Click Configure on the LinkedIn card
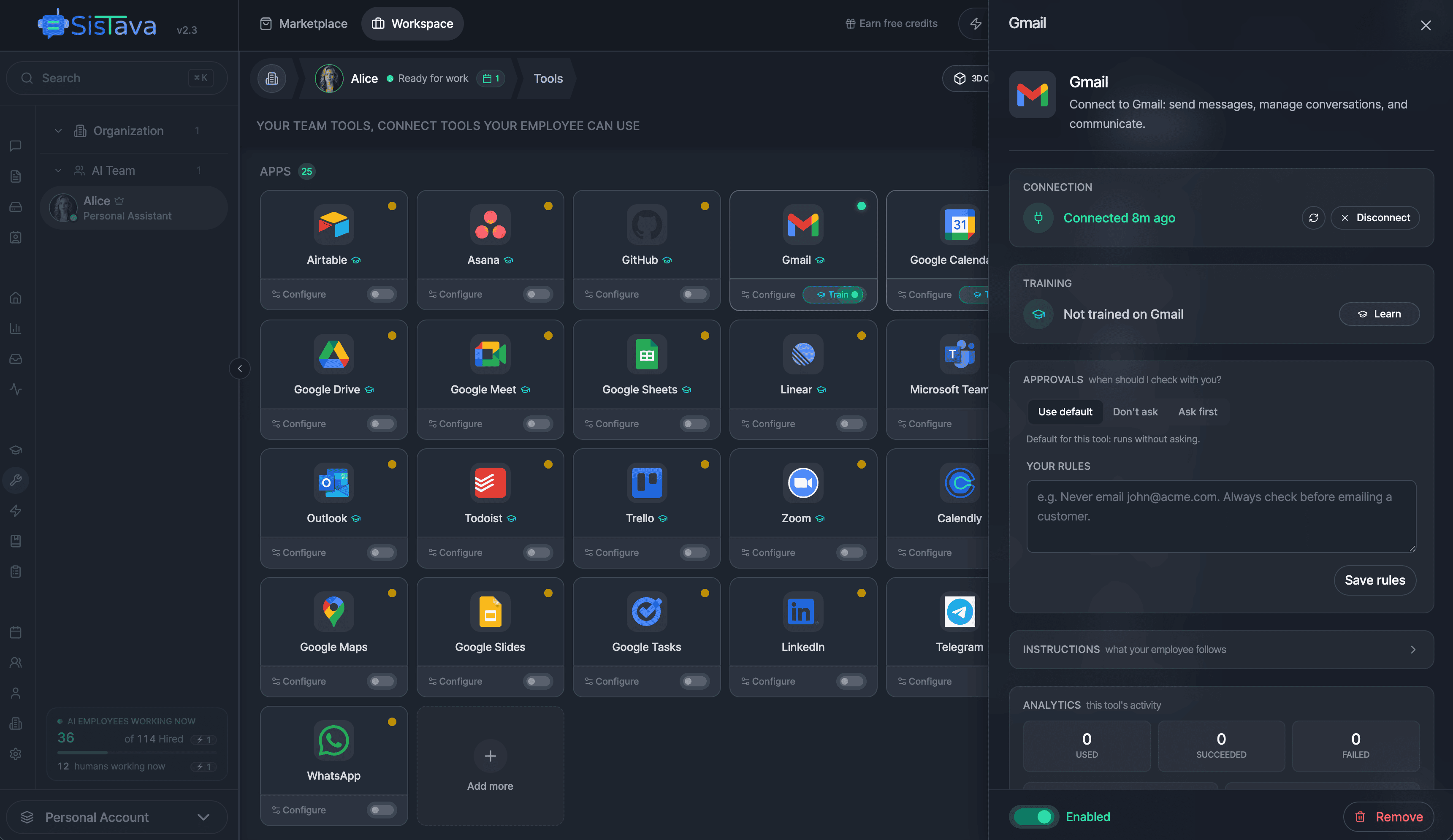Screen dimensions: 1453x840 768,681
